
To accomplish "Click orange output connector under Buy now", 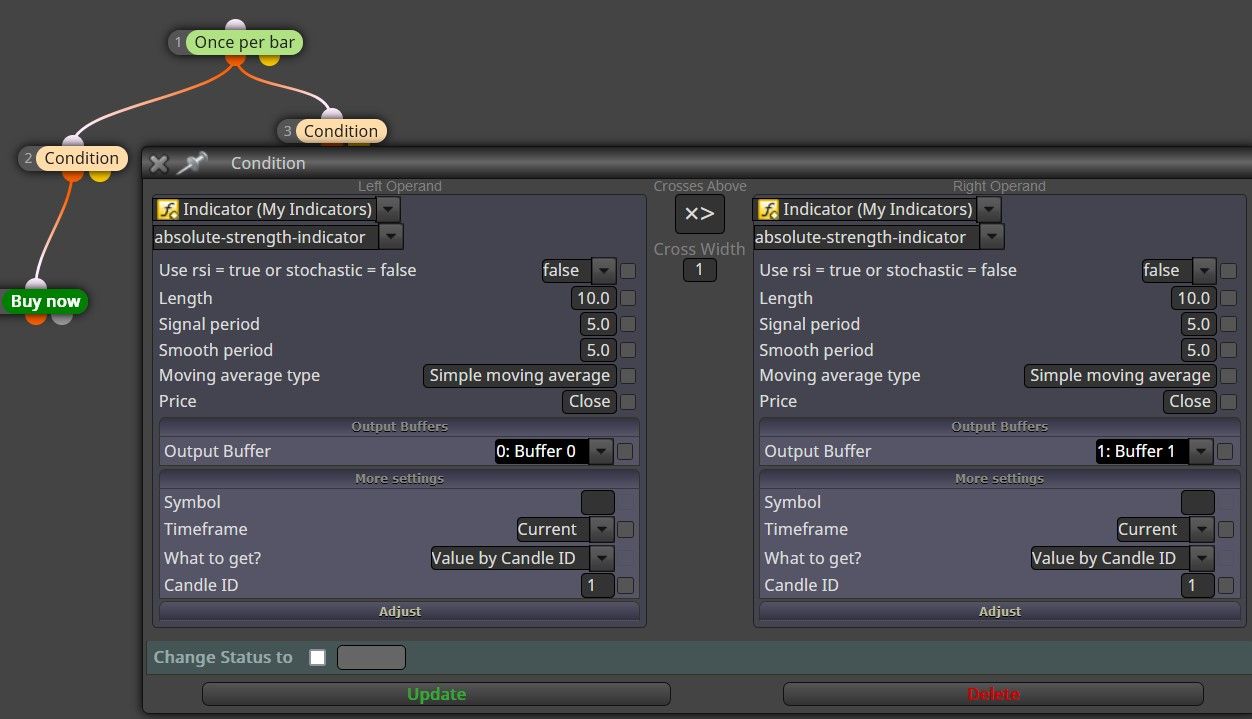I will tap(36, 317).
